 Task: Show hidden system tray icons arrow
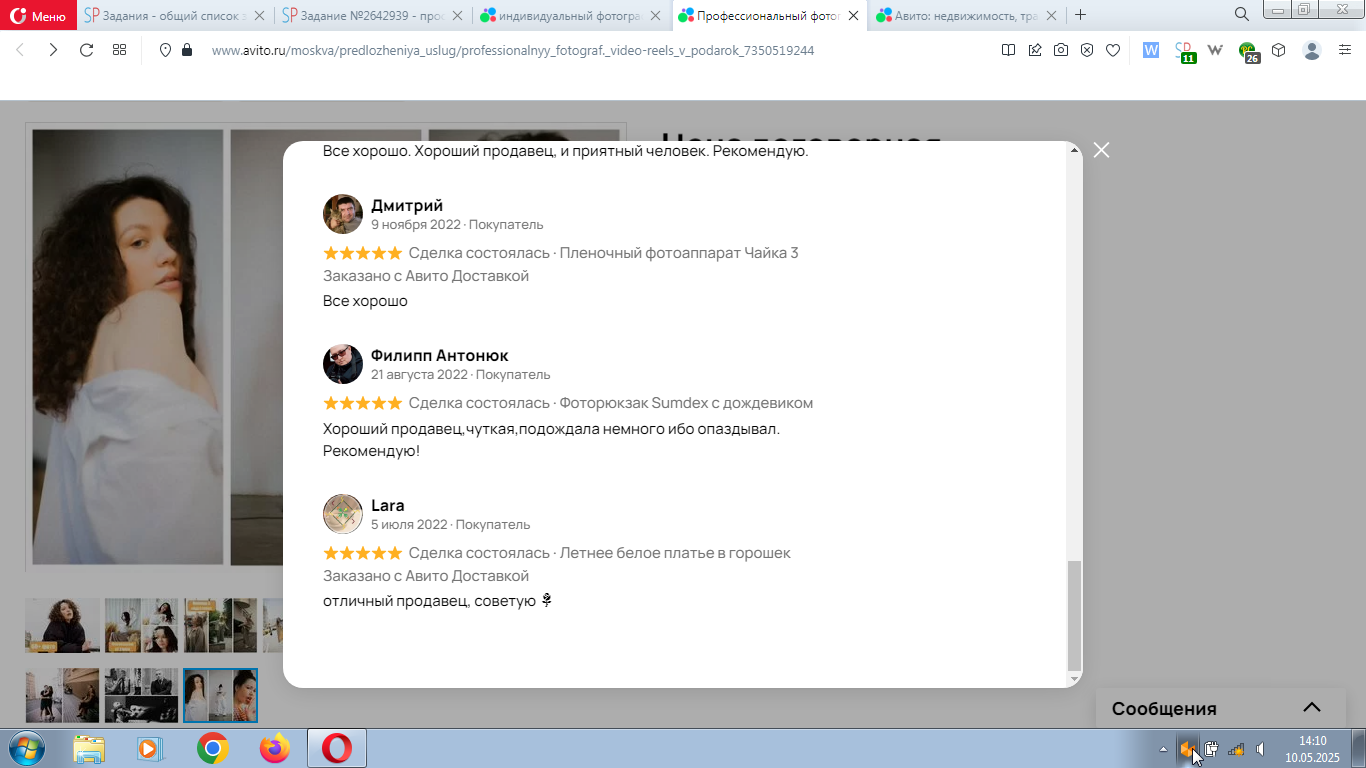click(1163, 749)
